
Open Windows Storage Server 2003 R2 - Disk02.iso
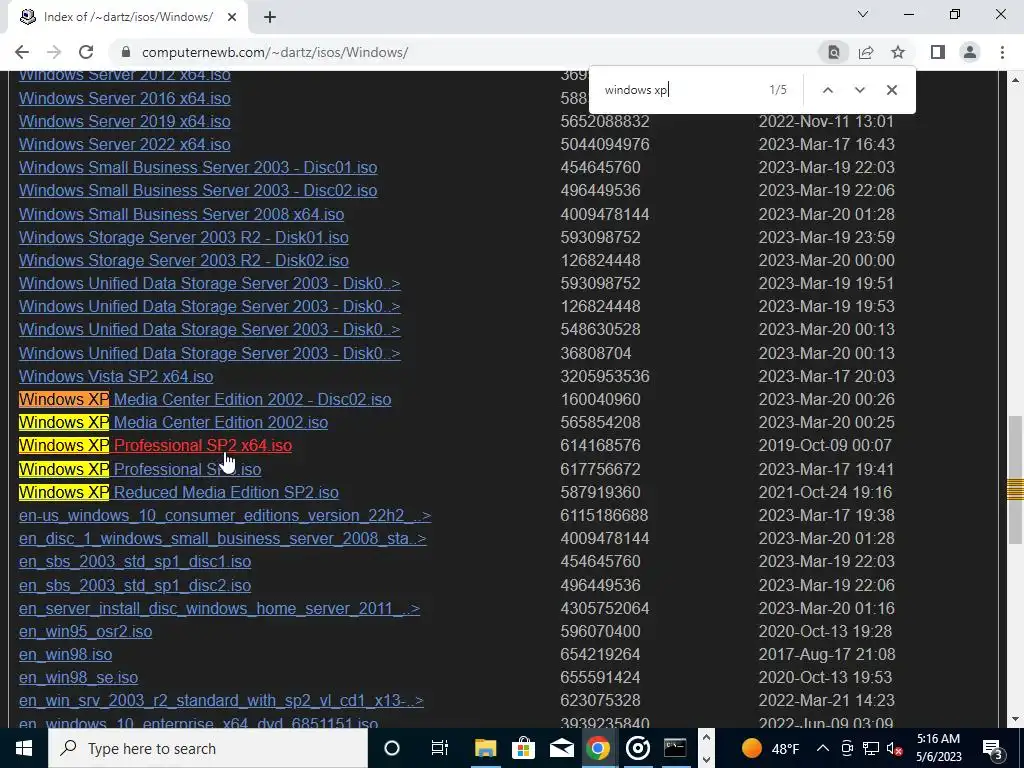point(184,260)
